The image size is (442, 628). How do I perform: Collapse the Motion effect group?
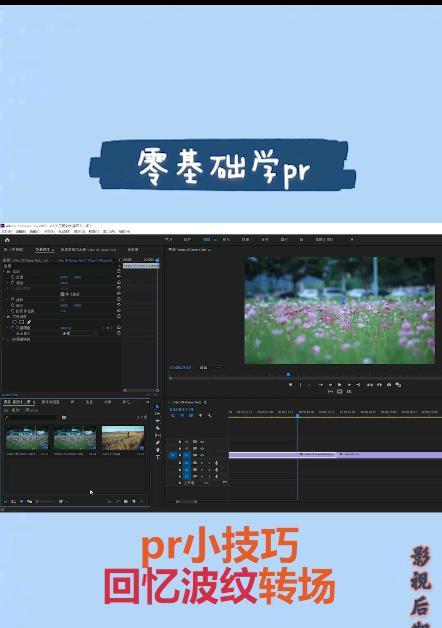pos(4,271)
